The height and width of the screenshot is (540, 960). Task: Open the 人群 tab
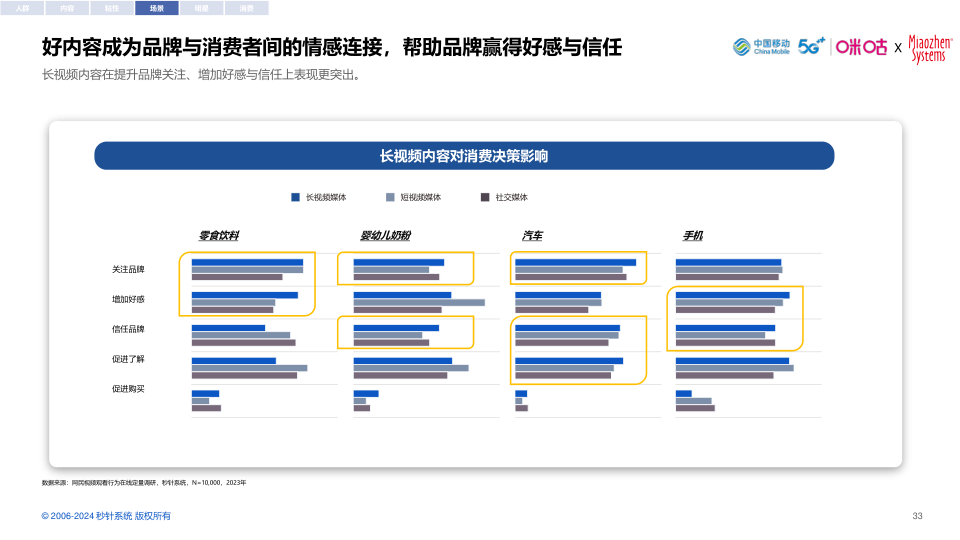[22, 8]
